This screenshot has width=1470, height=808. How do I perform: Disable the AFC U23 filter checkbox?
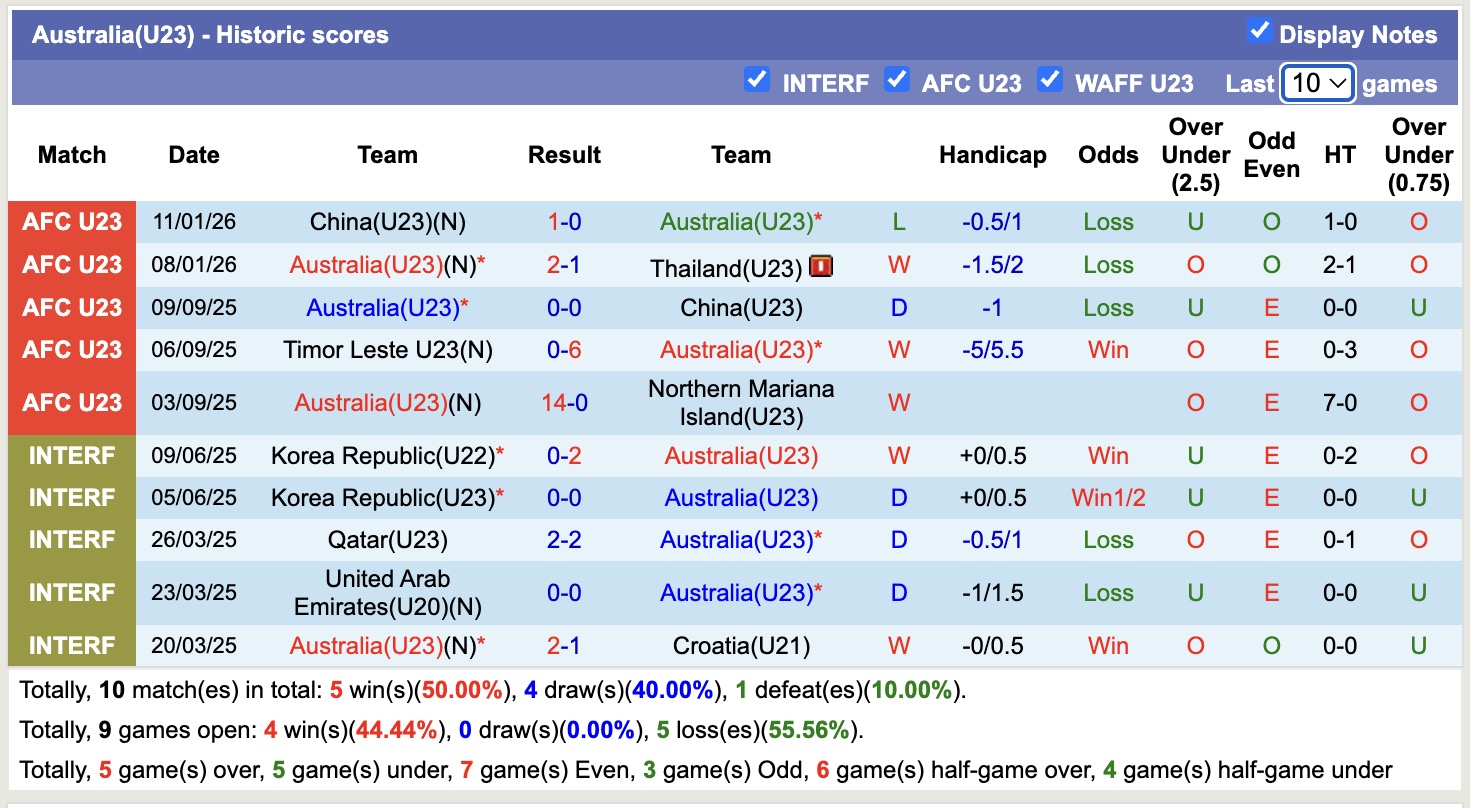[896, 80]
